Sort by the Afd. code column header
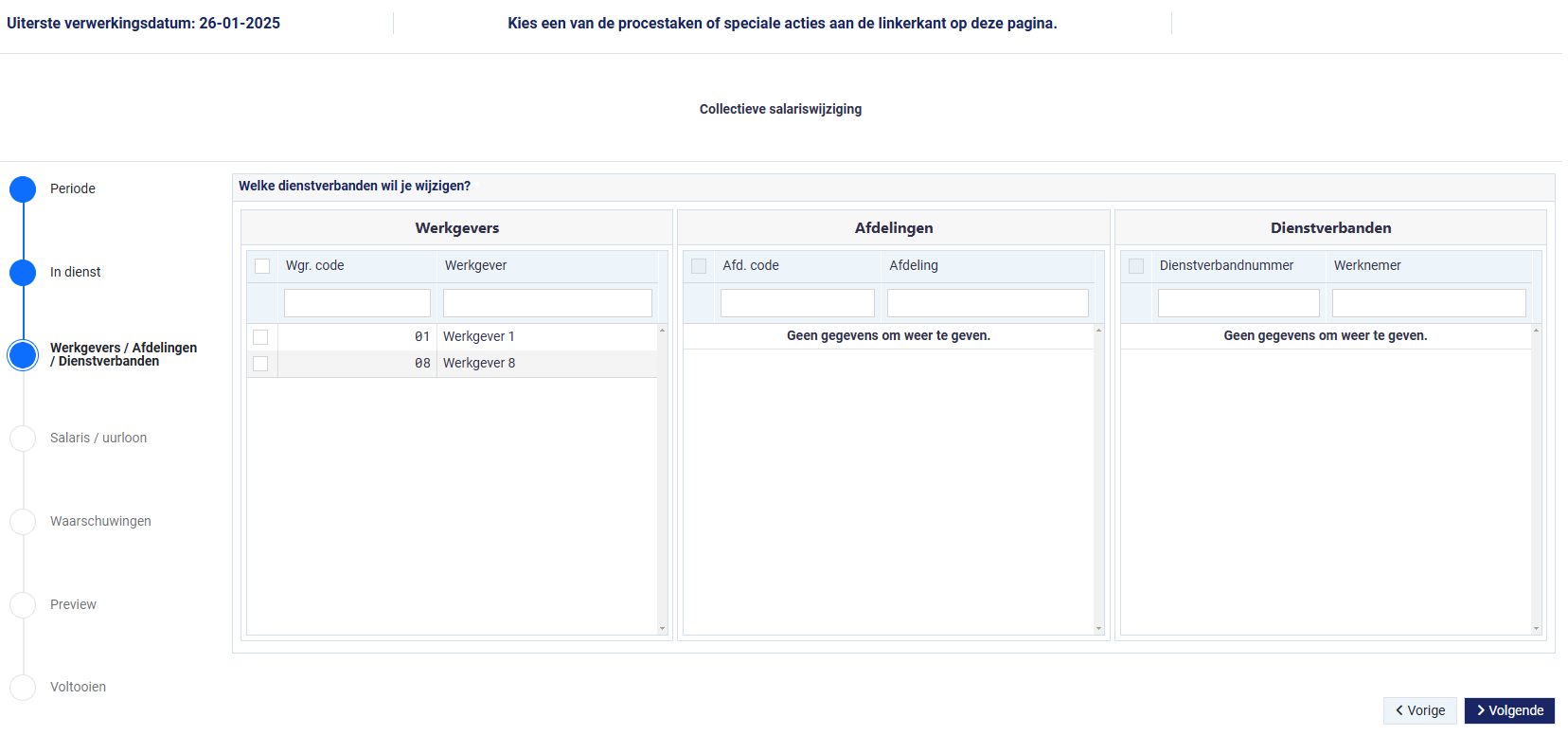The image size is (1568, 753). click(797, 266)
